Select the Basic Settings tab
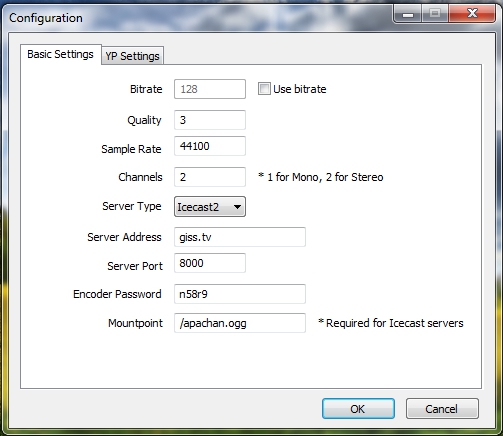Screen dimensions: 503x436 pyautogui.click(x=60, y=54)
